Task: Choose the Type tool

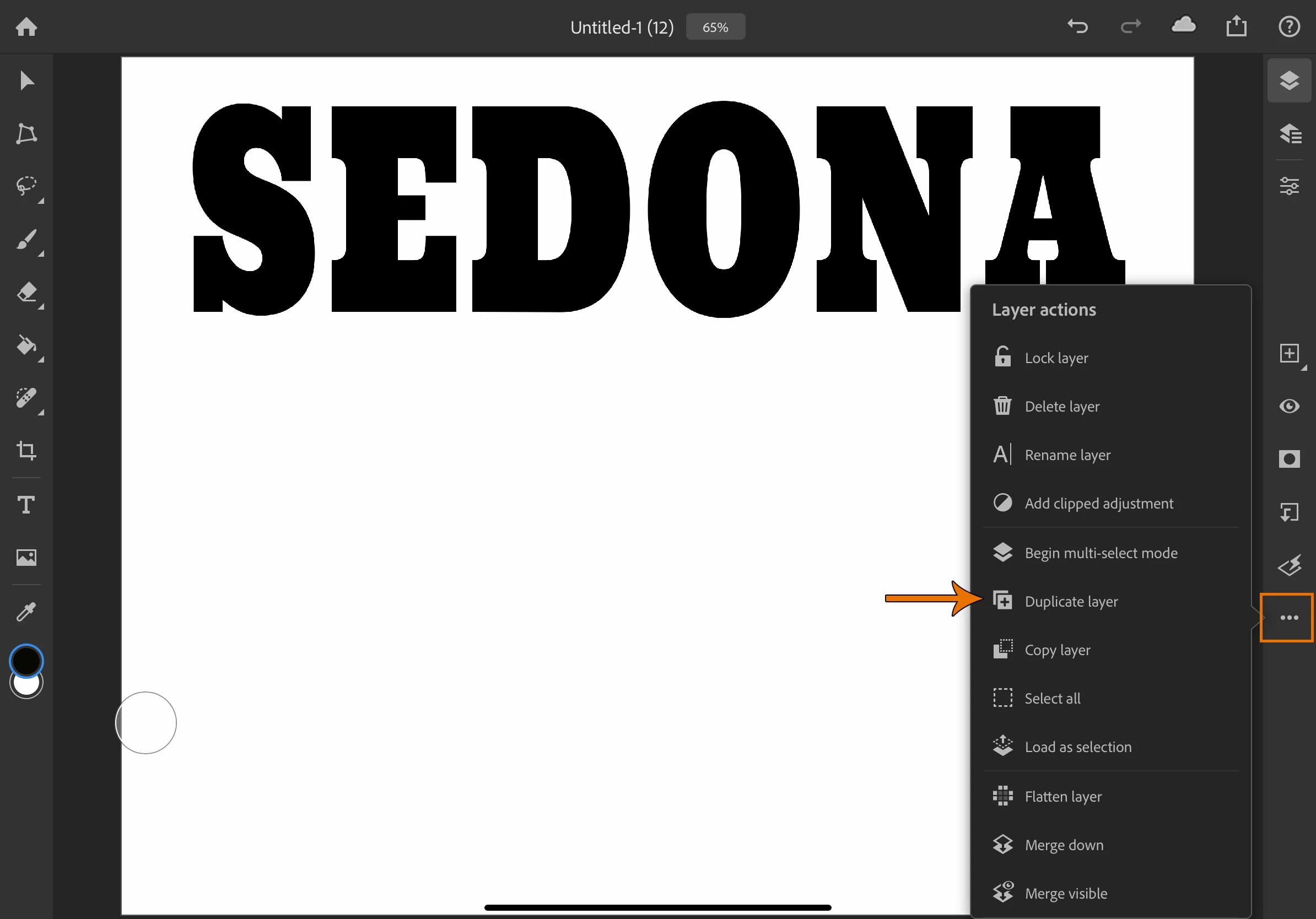Action: [26, 504]
